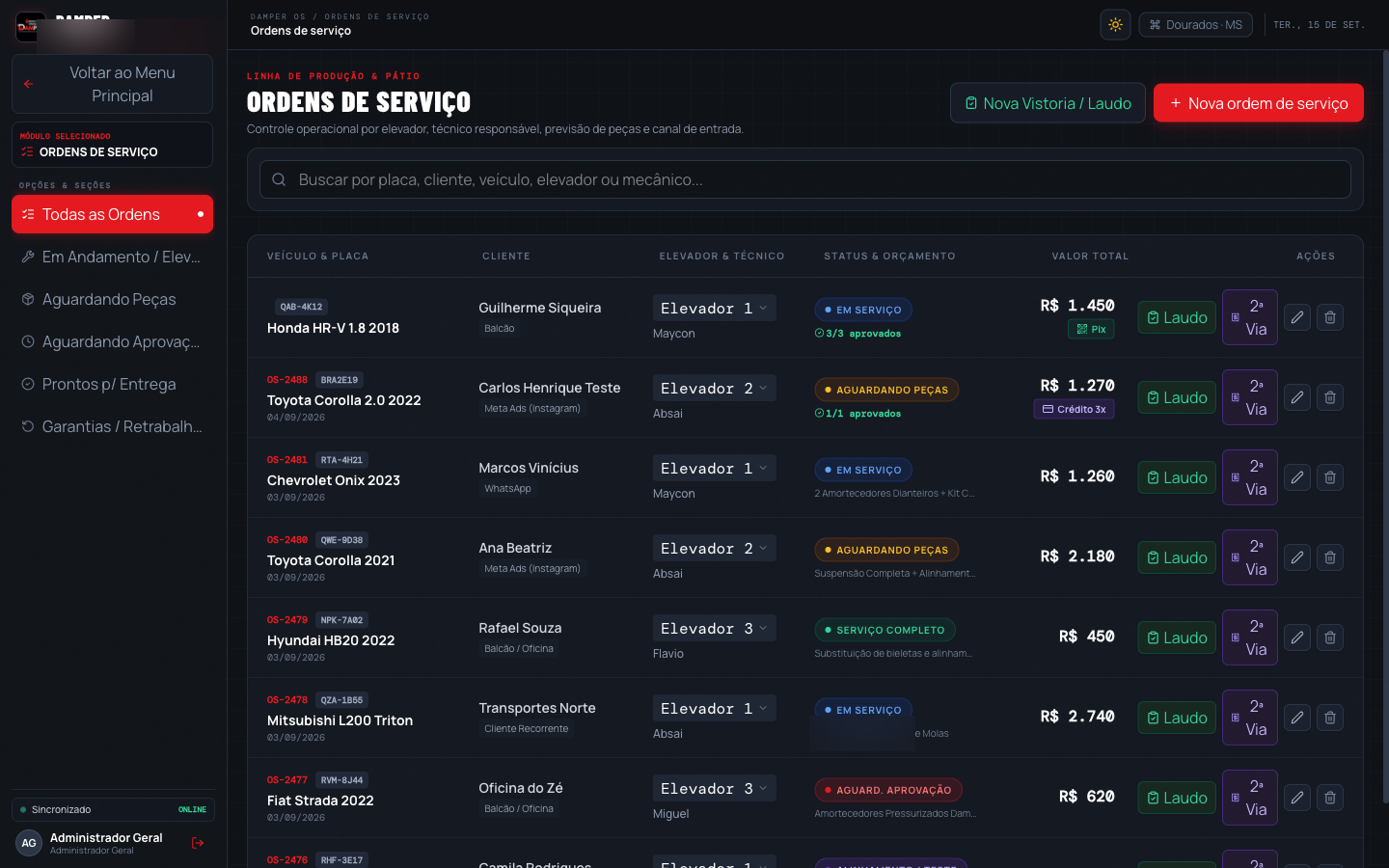Select Todas as Ordens in the sidebar

112,214
